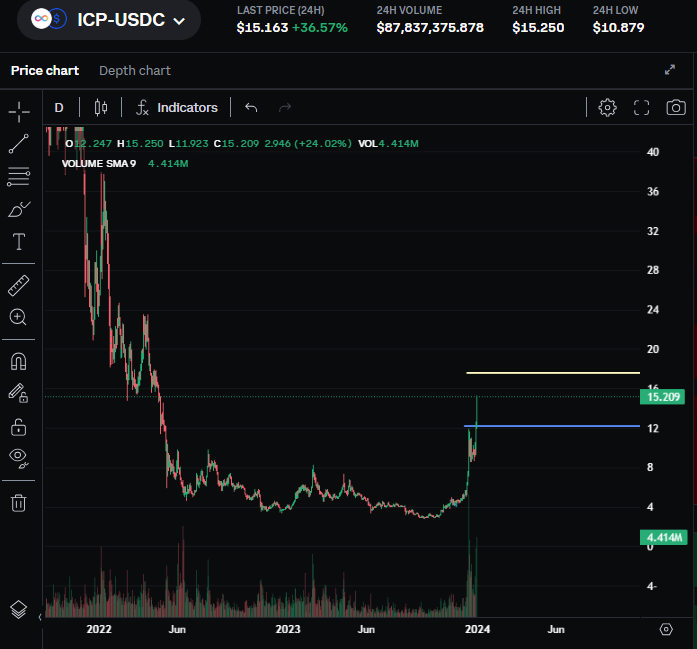Click the 24H low value $10.879
The image size is (697, 649).
618,28
